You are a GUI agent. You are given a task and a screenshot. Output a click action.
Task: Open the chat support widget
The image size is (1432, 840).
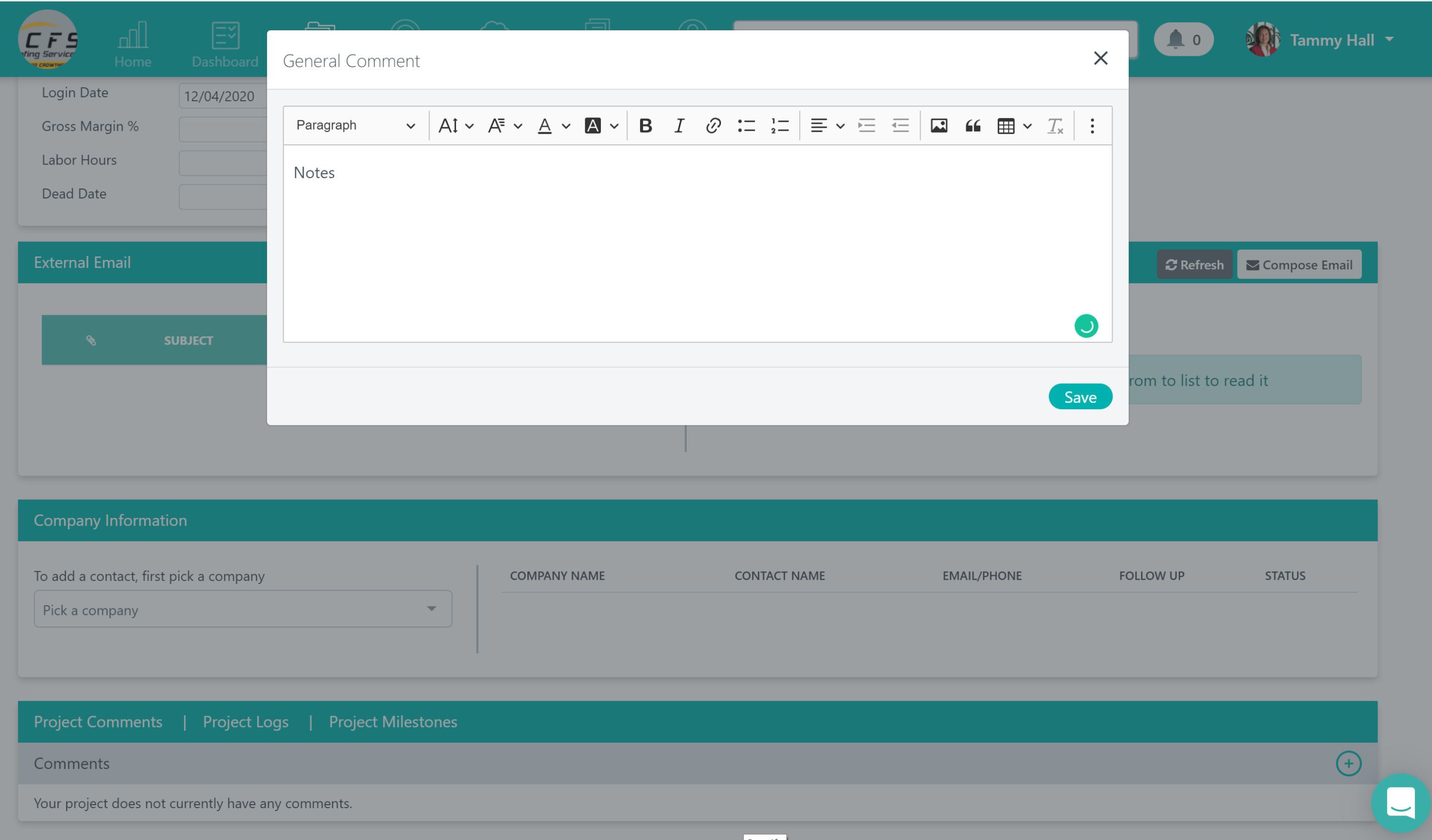[x=1400, y=802]
